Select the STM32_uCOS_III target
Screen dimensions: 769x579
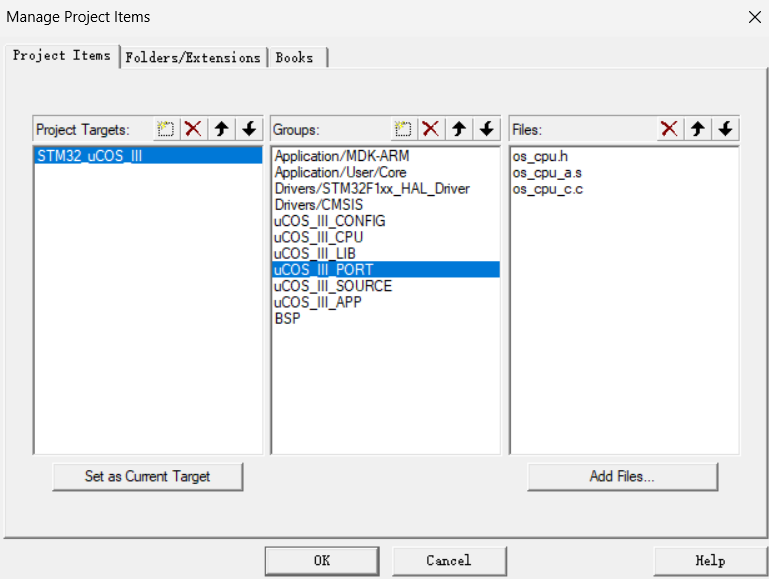[x=148, y=156]
